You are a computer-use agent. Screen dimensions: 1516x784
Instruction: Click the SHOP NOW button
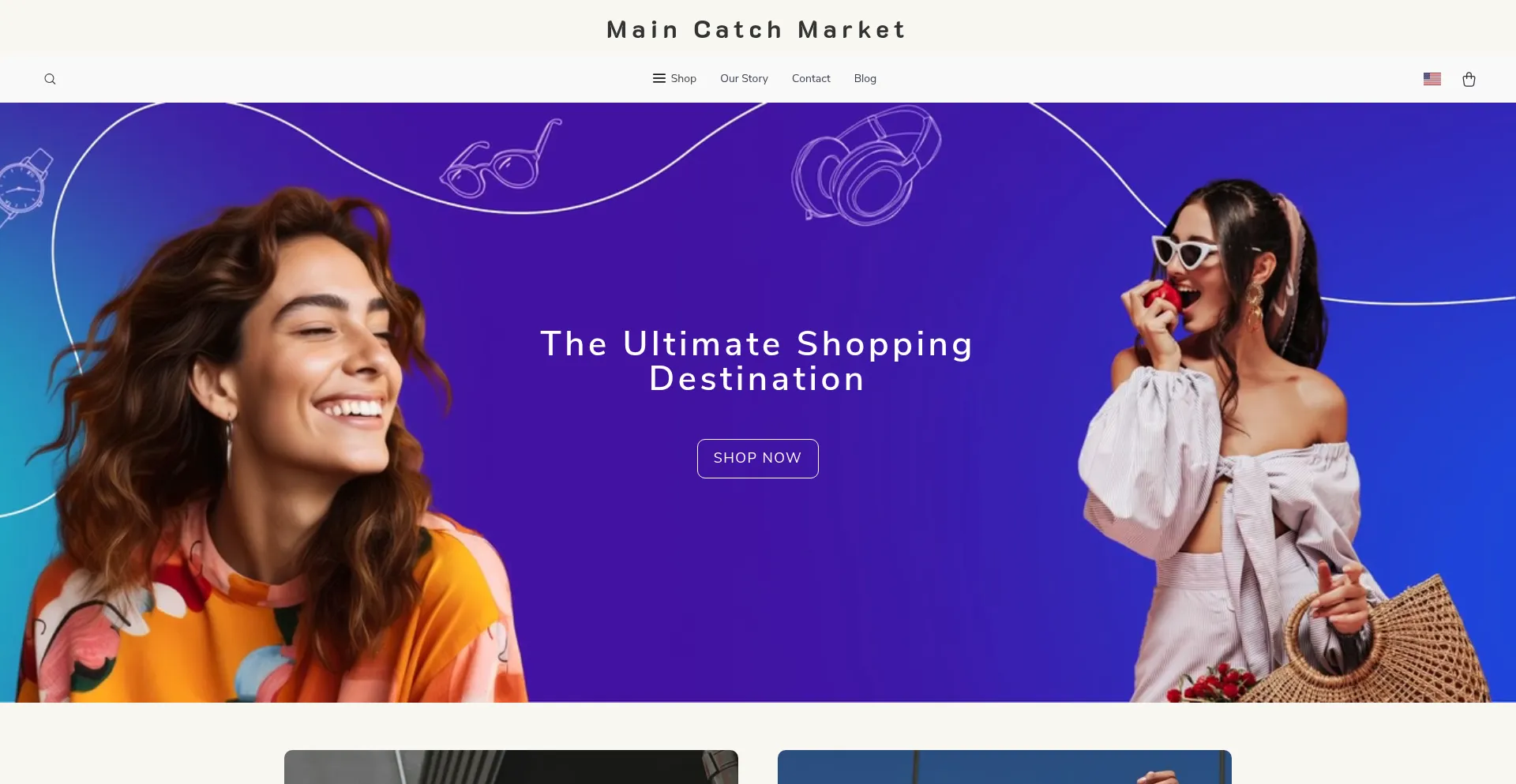point(758,459)
